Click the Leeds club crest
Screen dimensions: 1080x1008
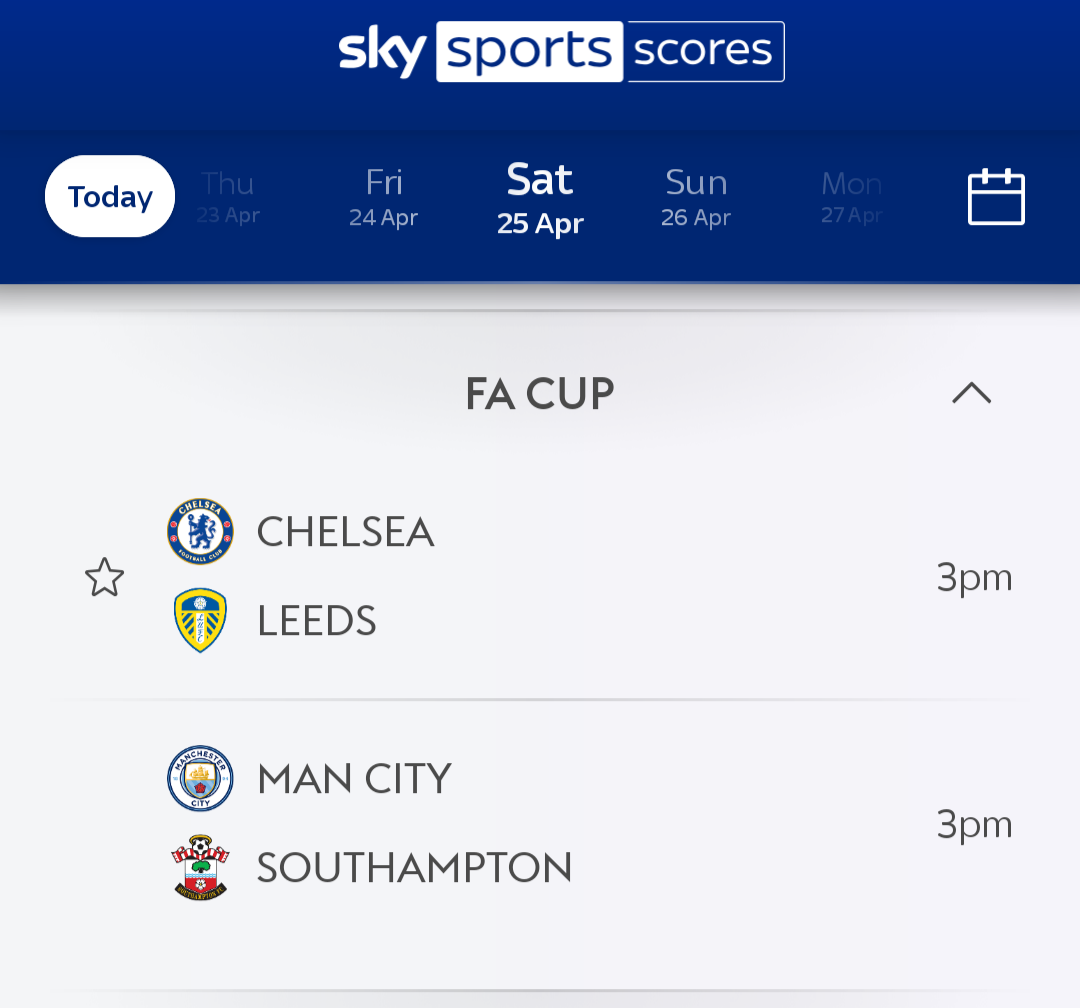point(200,620)
